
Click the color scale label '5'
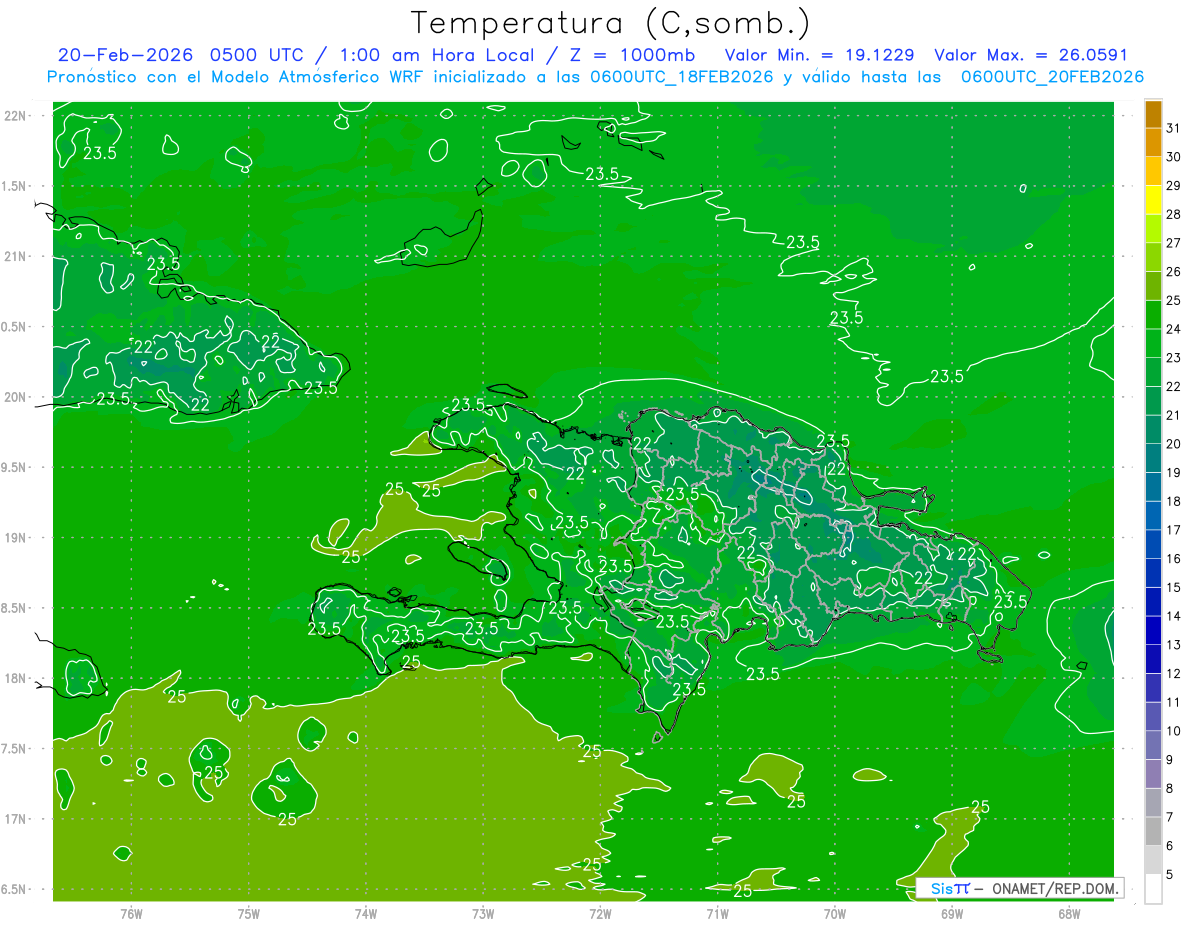pos(1170,875)
